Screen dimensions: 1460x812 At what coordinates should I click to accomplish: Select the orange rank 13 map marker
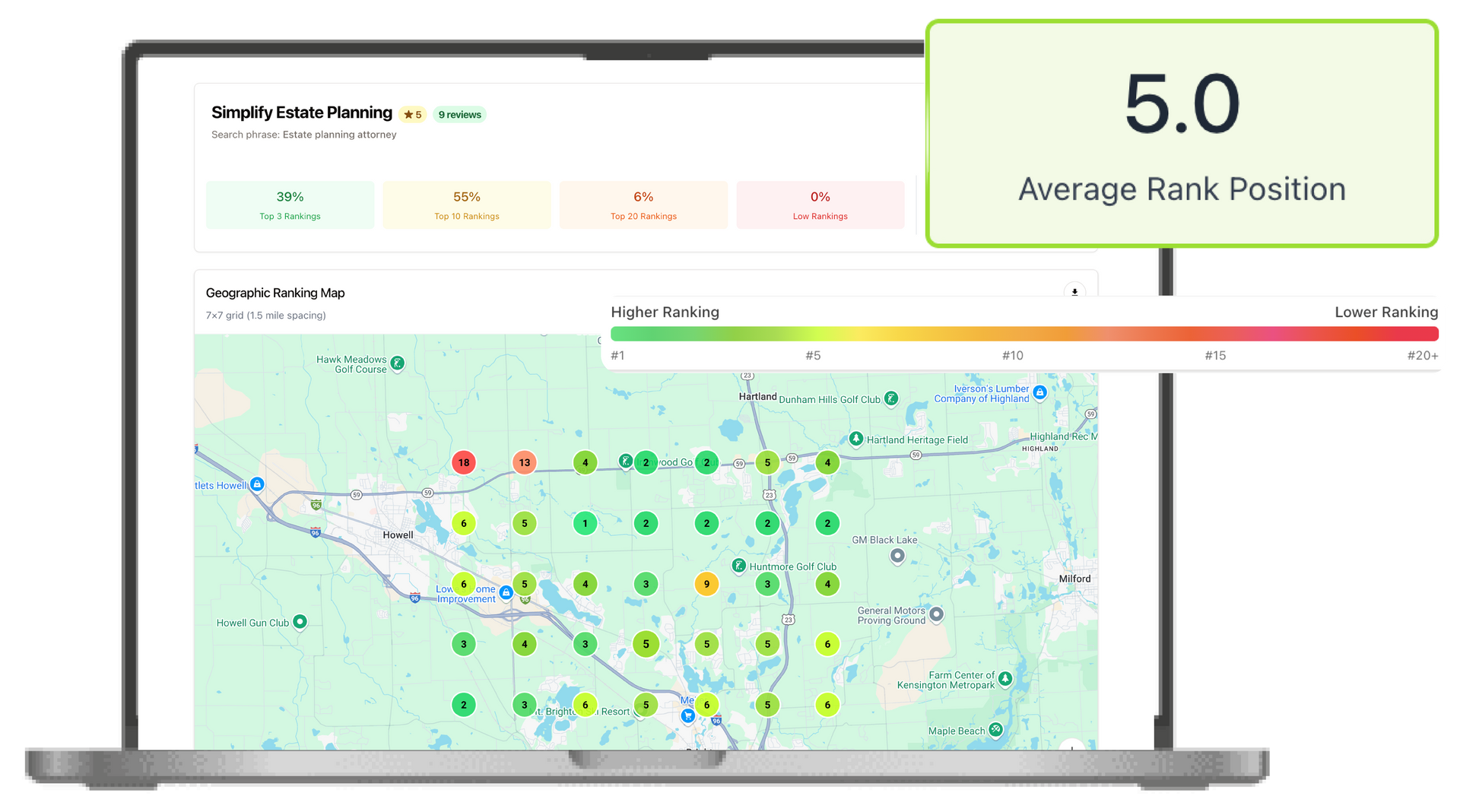tap(525, 462)
